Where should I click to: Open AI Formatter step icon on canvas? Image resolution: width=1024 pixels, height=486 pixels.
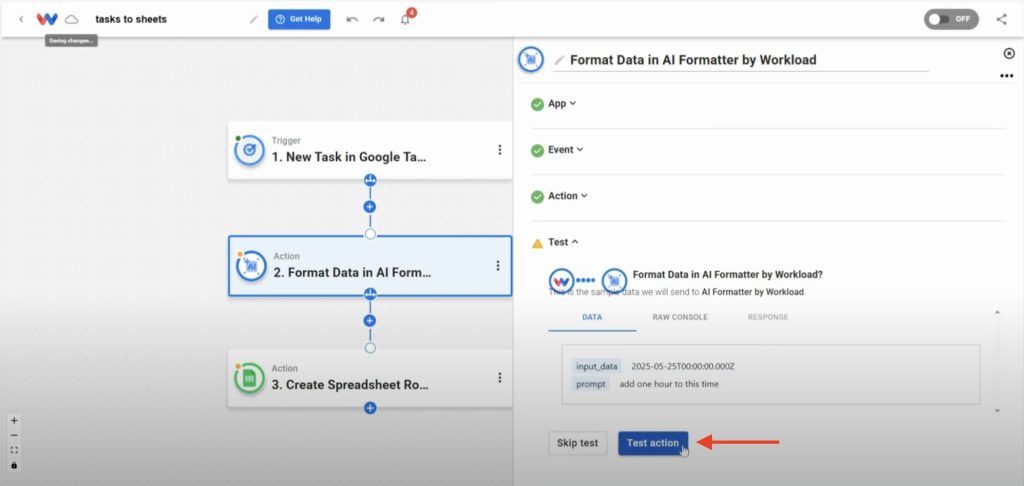pos(251,267)
